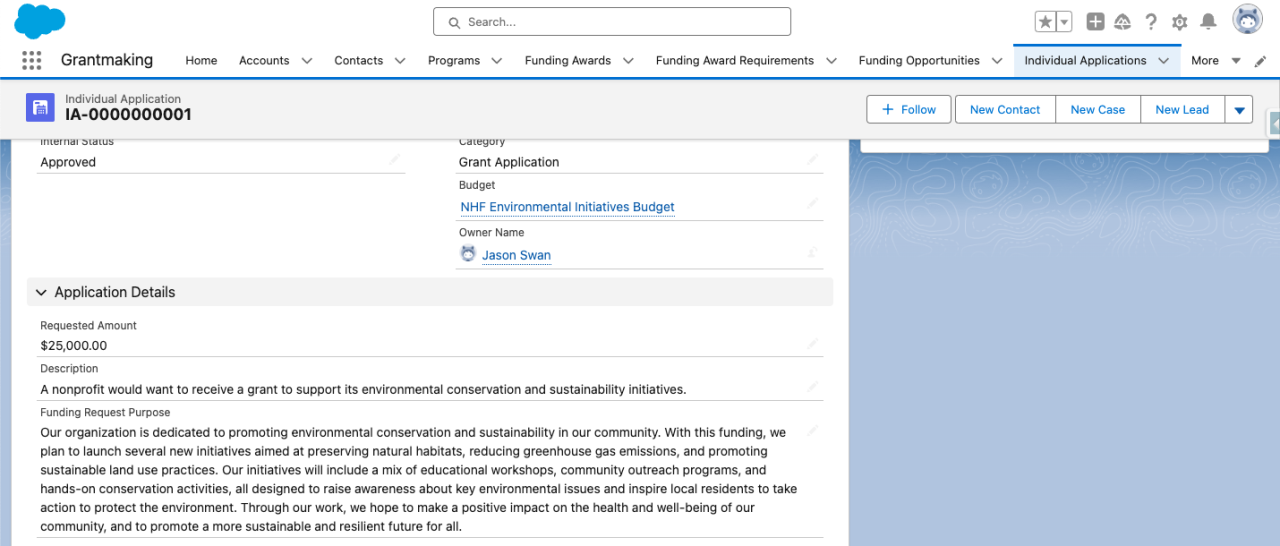The width and height of the screenshot is (1280, 546).
Task: Click the Owner Name change icon
Action: pyautogui.click(x=813, y=253)
